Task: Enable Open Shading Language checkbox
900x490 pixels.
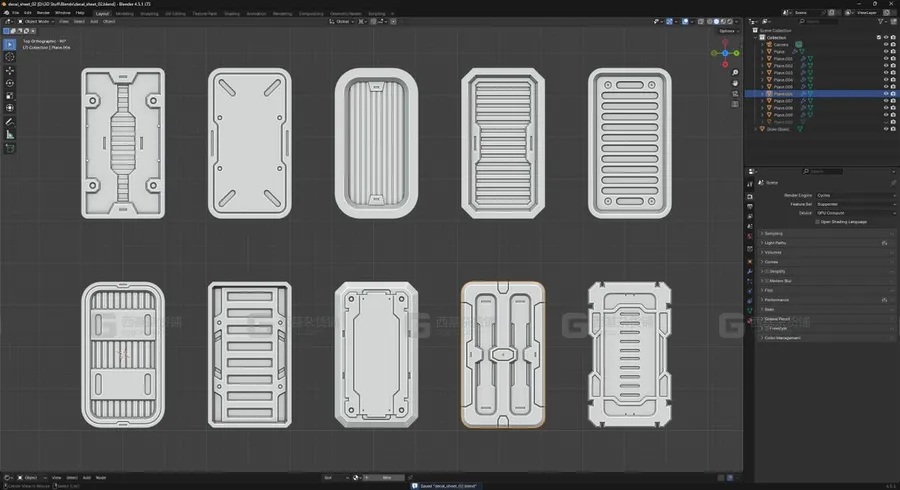Action: pos(817,221)
